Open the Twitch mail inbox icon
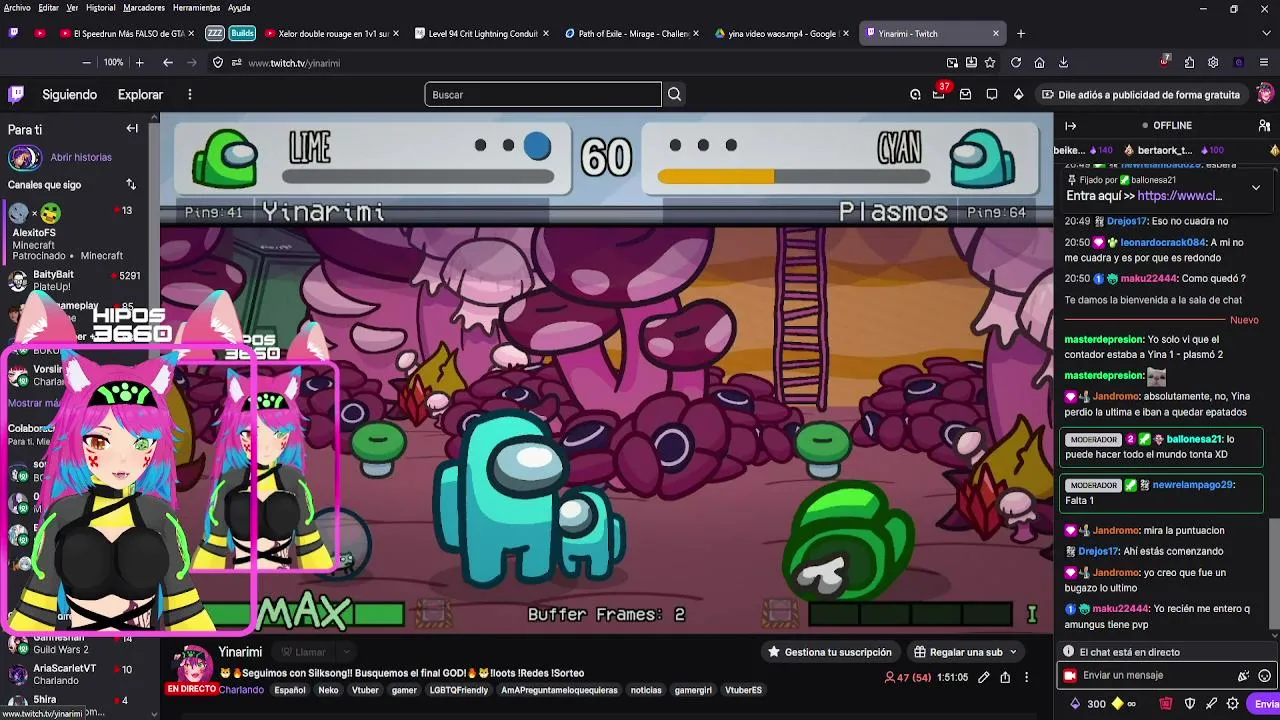The image size is (1280, 720). point(965,94)
